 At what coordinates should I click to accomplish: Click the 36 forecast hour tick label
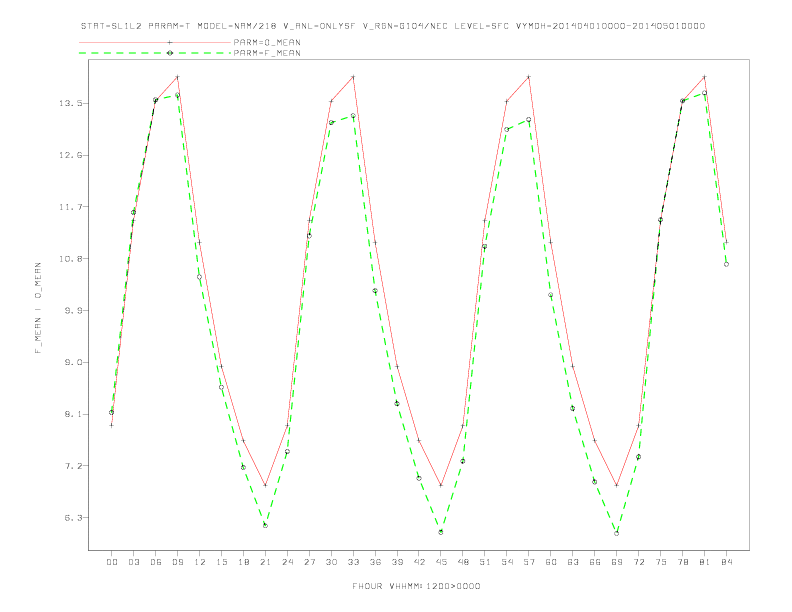(375, 562)
